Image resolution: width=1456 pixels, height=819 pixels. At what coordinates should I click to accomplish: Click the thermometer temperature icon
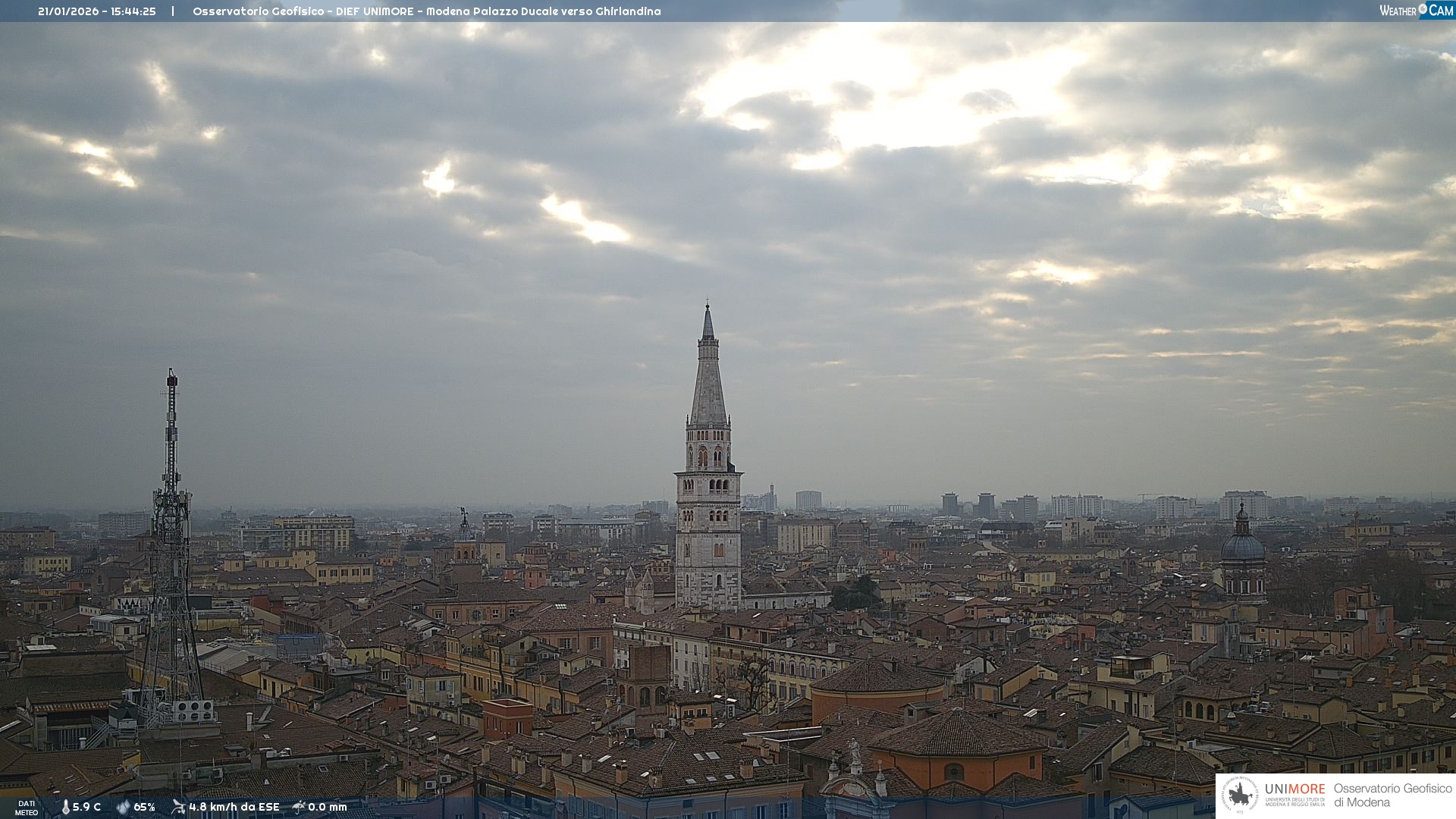[65, 807]
